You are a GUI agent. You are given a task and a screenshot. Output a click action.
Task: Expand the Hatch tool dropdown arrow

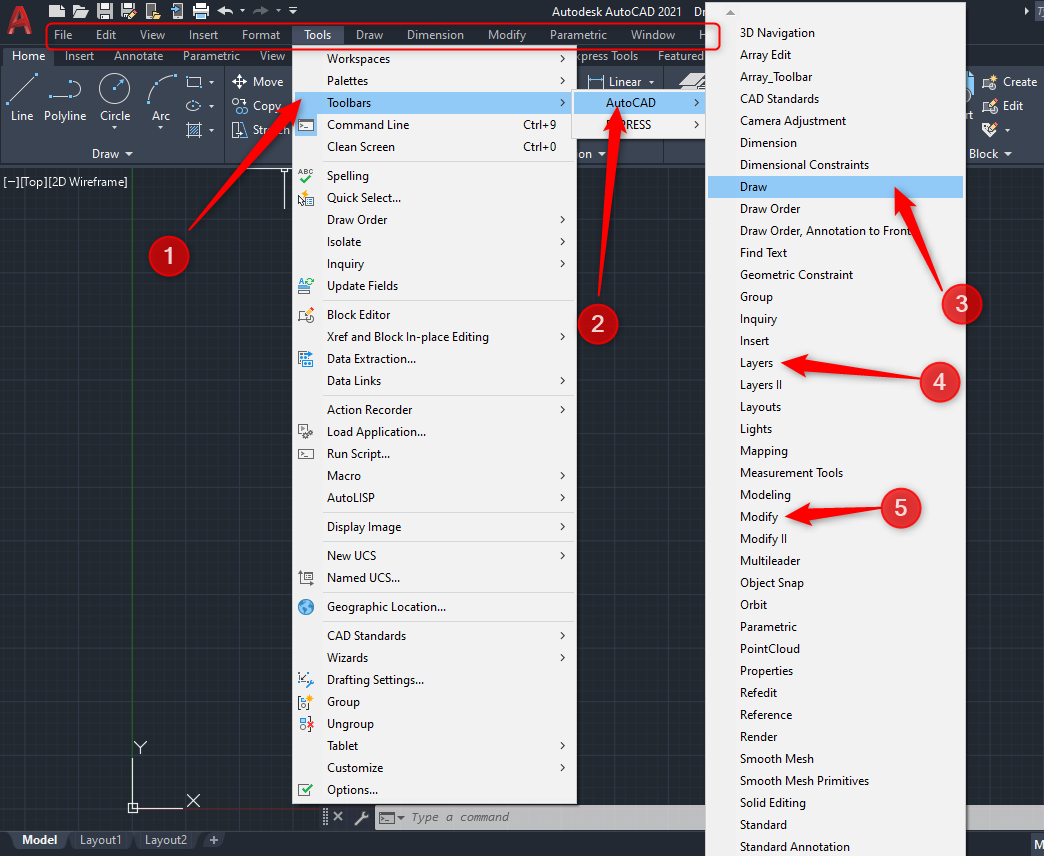click(x=212, y=130)
